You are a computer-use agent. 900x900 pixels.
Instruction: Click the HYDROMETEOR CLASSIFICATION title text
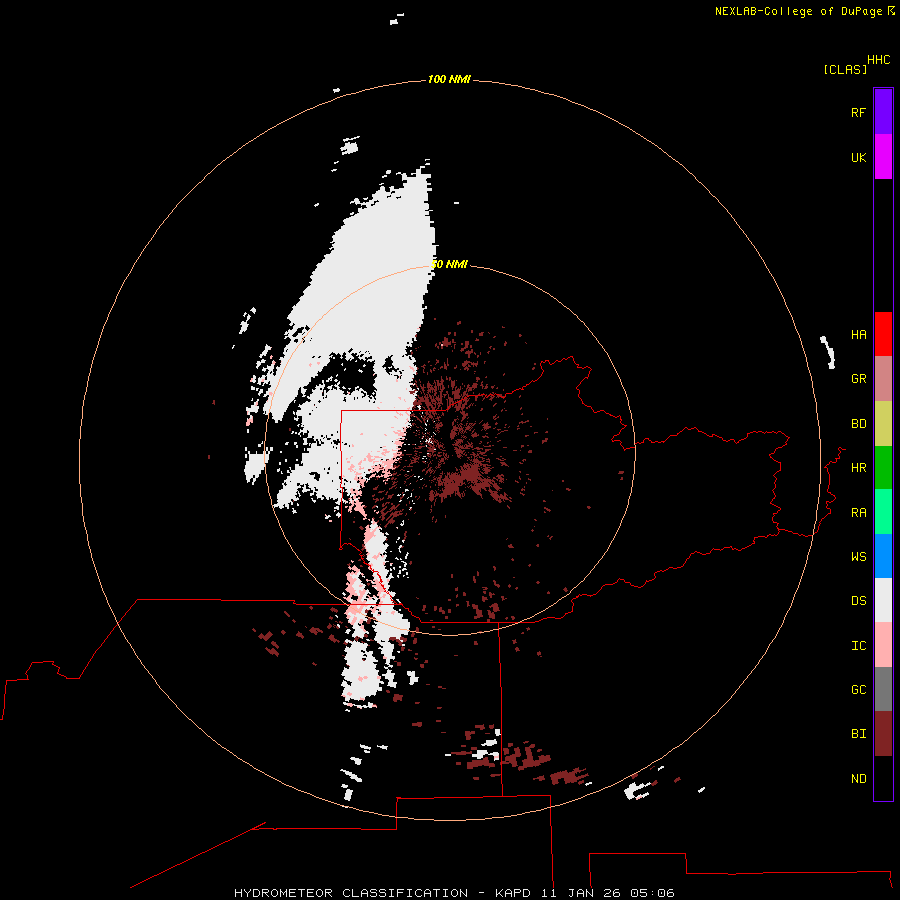(351, 893)
